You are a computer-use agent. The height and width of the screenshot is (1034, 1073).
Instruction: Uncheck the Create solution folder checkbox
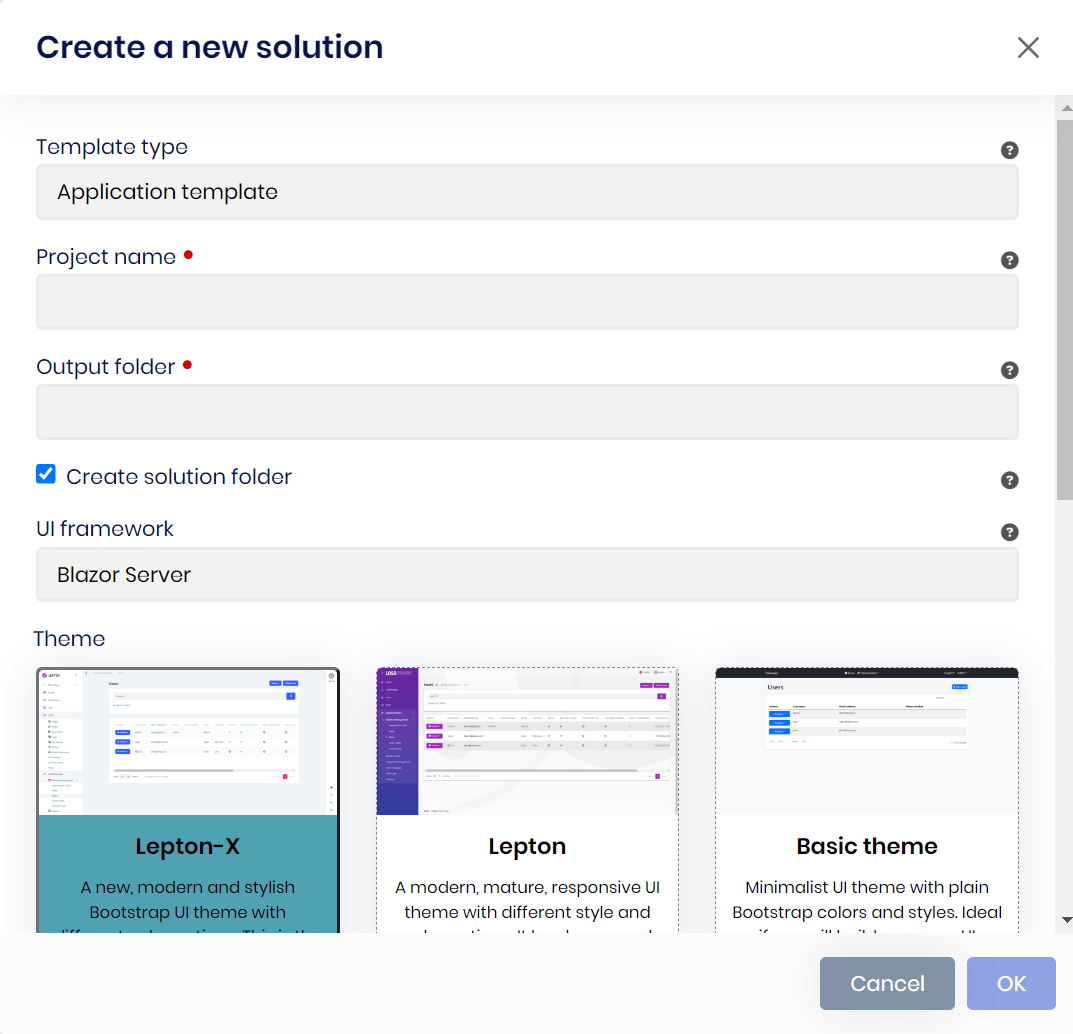tap(46, 474)
